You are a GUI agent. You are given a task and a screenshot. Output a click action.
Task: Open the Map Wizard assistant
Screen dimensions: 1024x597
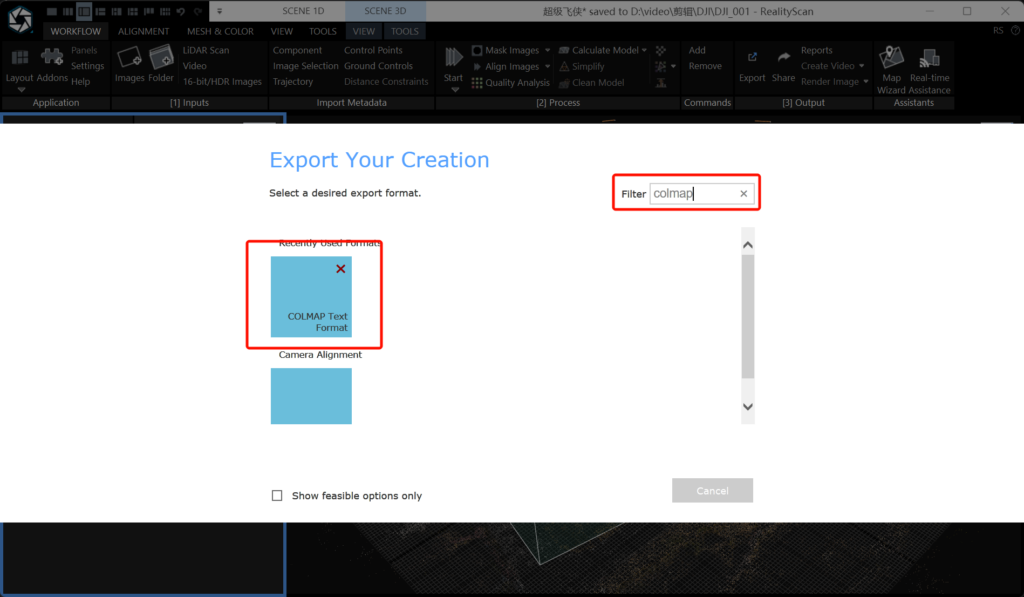tap(891, 60)
